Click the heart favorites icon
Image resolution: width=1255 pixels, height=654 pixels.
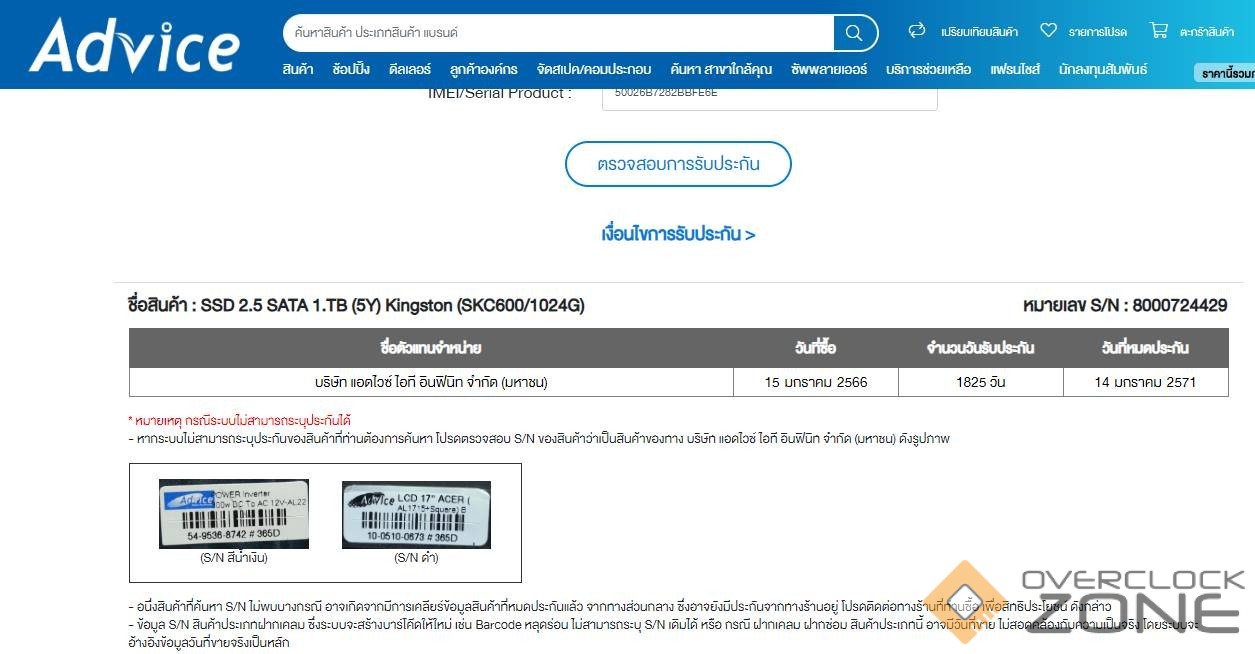1048,31
